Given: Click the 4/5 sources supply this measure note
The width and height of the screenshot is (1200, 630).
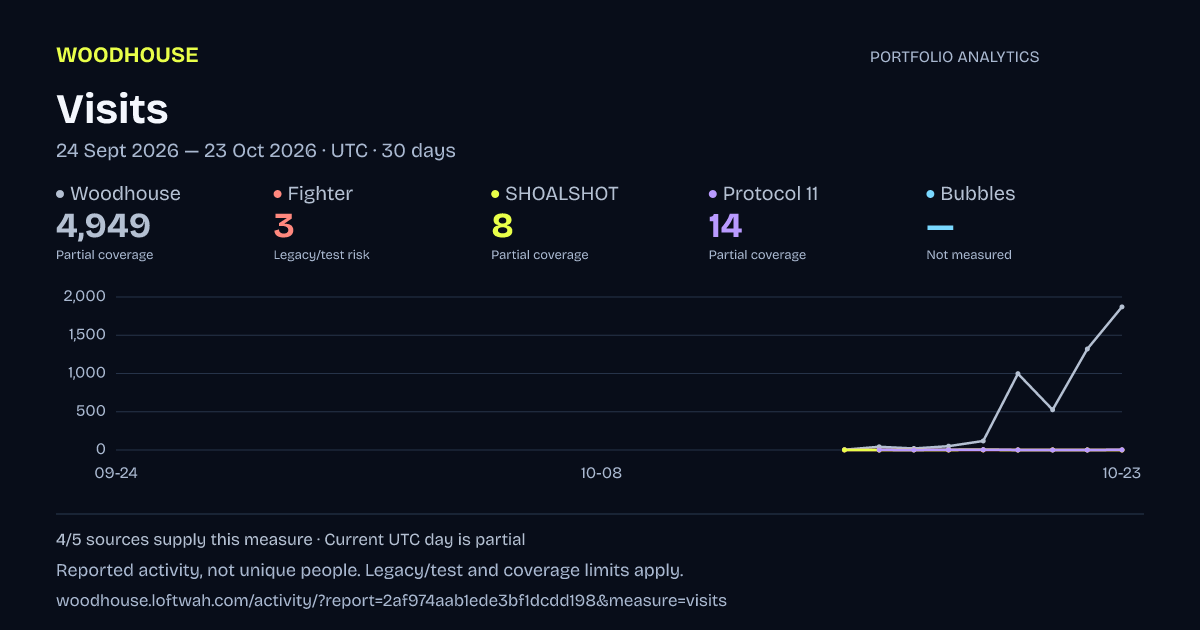Looking at the screenshot, I should (x=184, y=540).
